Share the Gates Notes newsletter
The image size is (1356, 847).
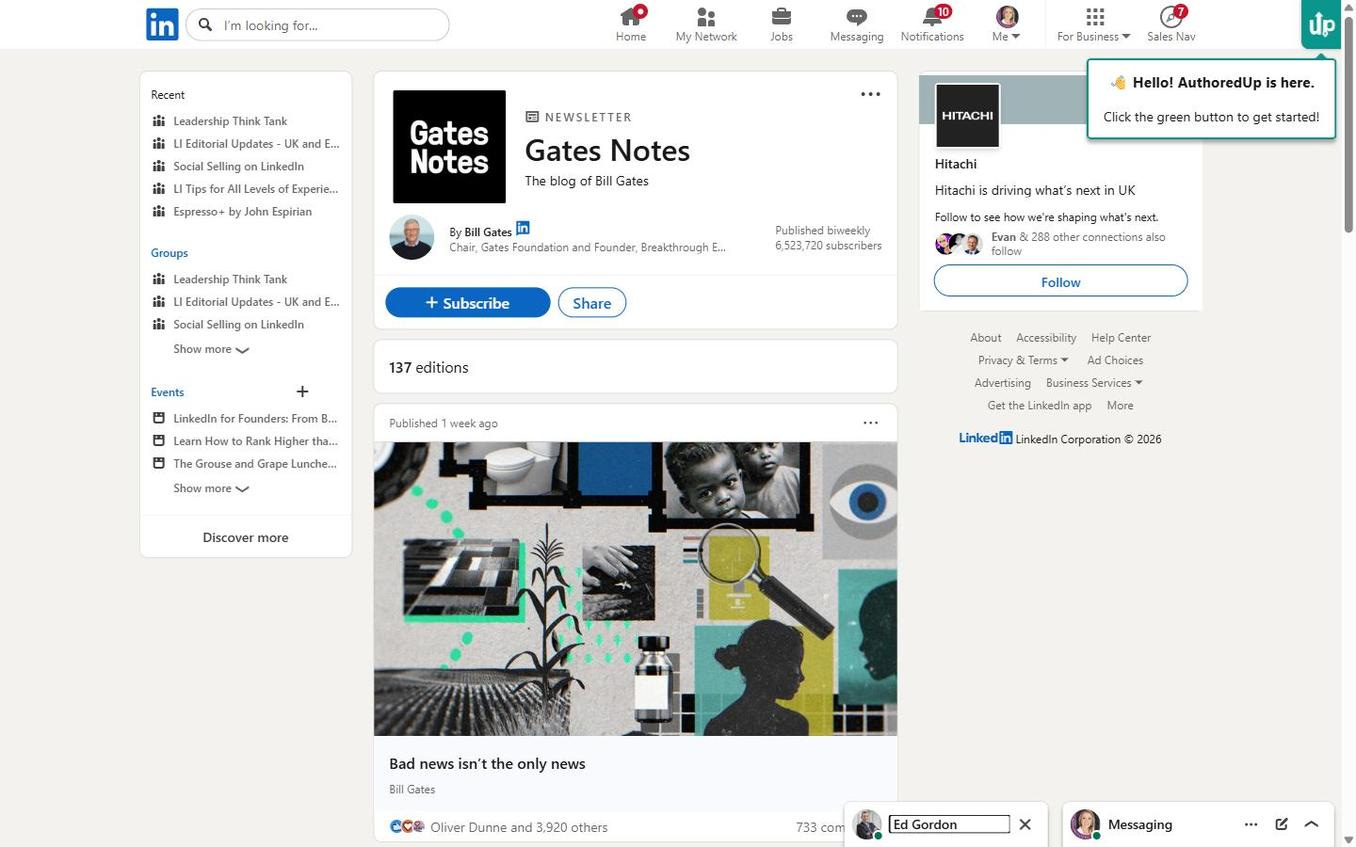(592, 303)
